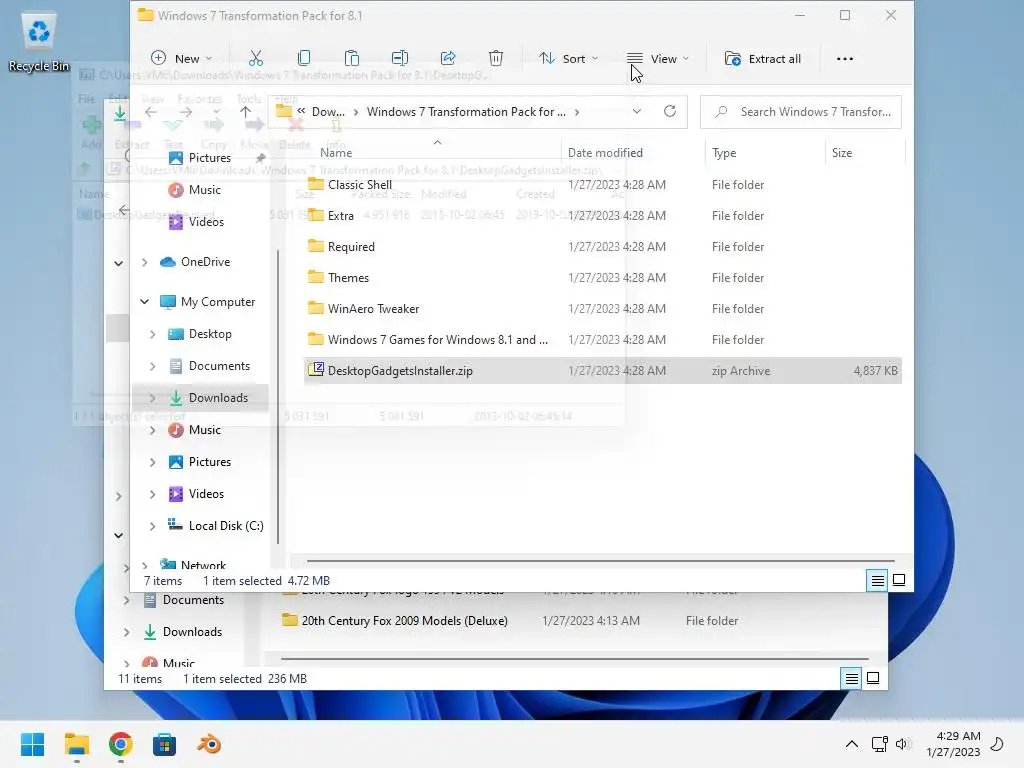1024x768 pixels.
Task: Open File Explorer from taskbar
Action: (76, 744)
